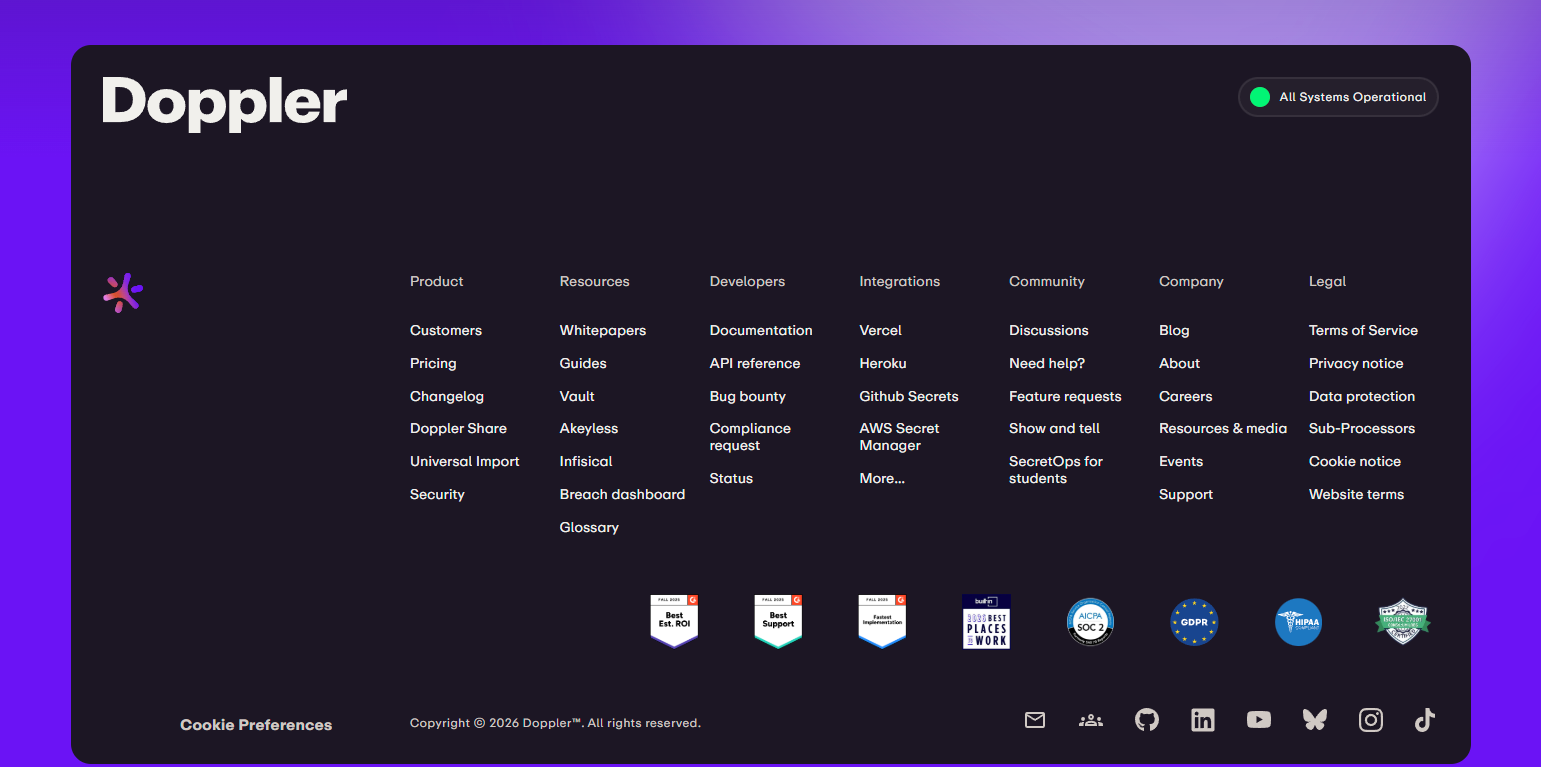The width and height of the screenshot is (1541, 767).
Task: Open the community people icon
Action: (1090, 719)
